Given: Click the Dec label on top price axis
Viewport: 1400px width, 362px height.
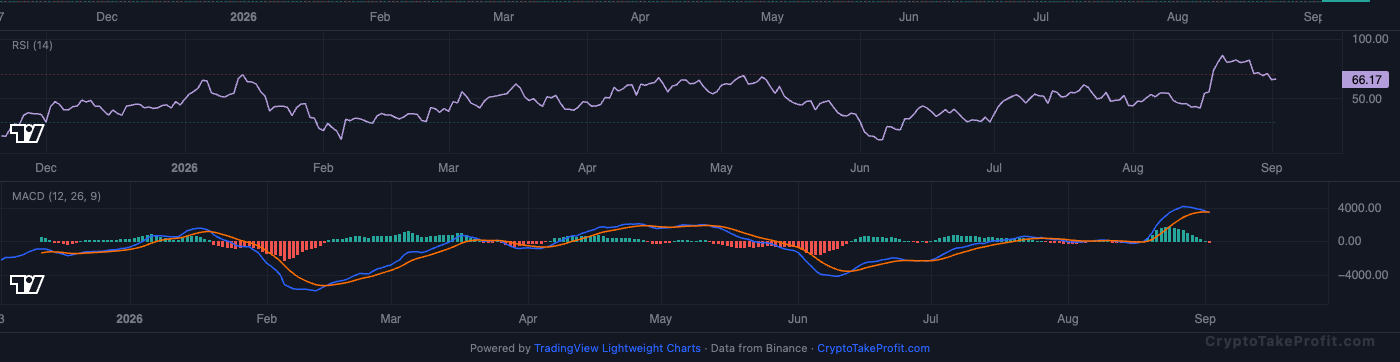Looking at the screenshot, I should click(x=107, y=17).
